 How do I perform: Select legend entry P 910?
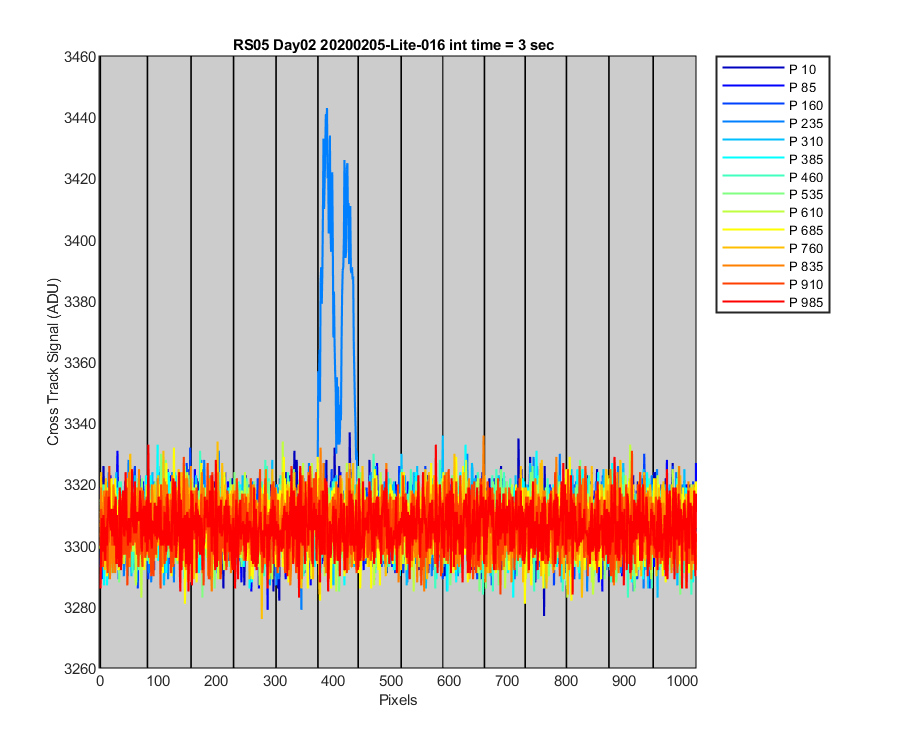pos(772,284)
